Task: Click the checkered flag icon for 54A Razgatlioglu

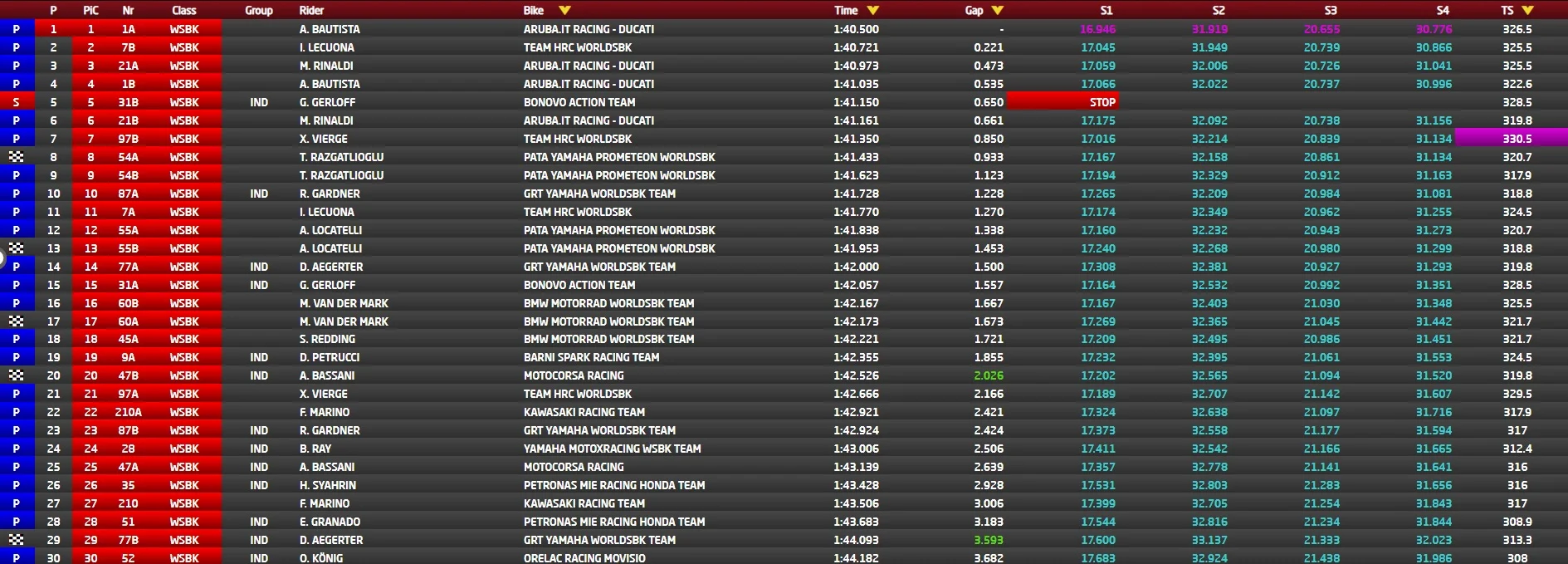Action: click(x=16, y=157)
